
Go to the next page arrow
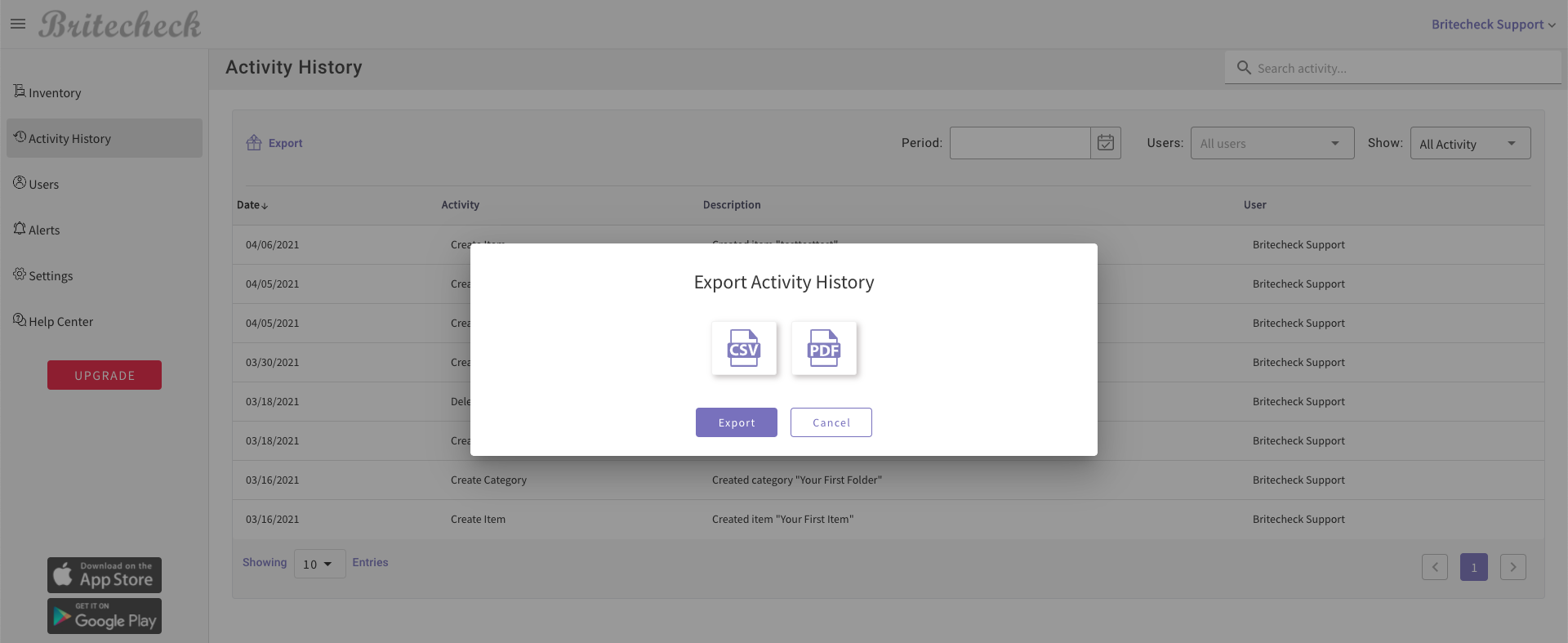click(x=1513, y=567)
